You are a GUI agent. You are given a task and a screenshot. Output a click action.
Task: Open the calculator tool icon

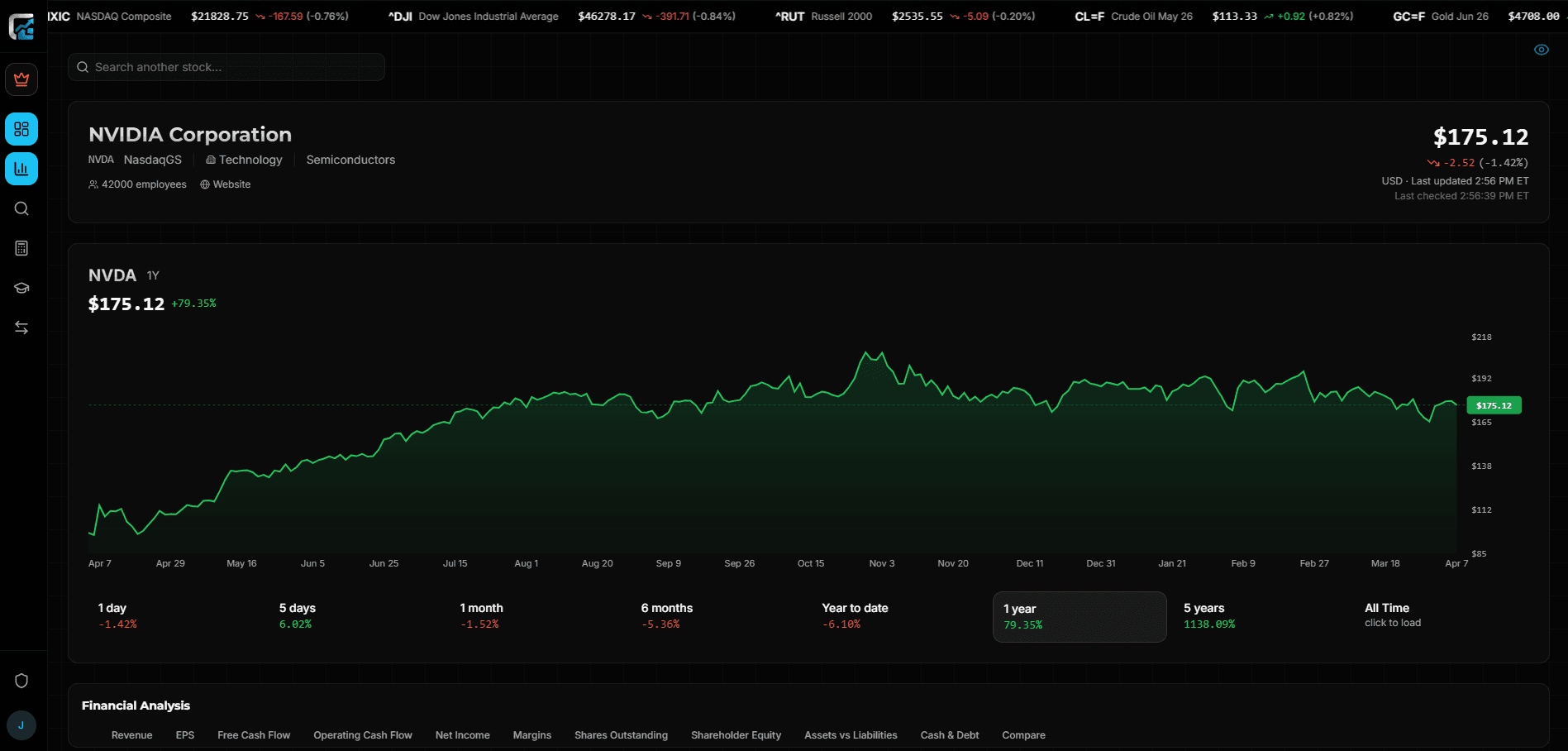[x=21, y=247]
